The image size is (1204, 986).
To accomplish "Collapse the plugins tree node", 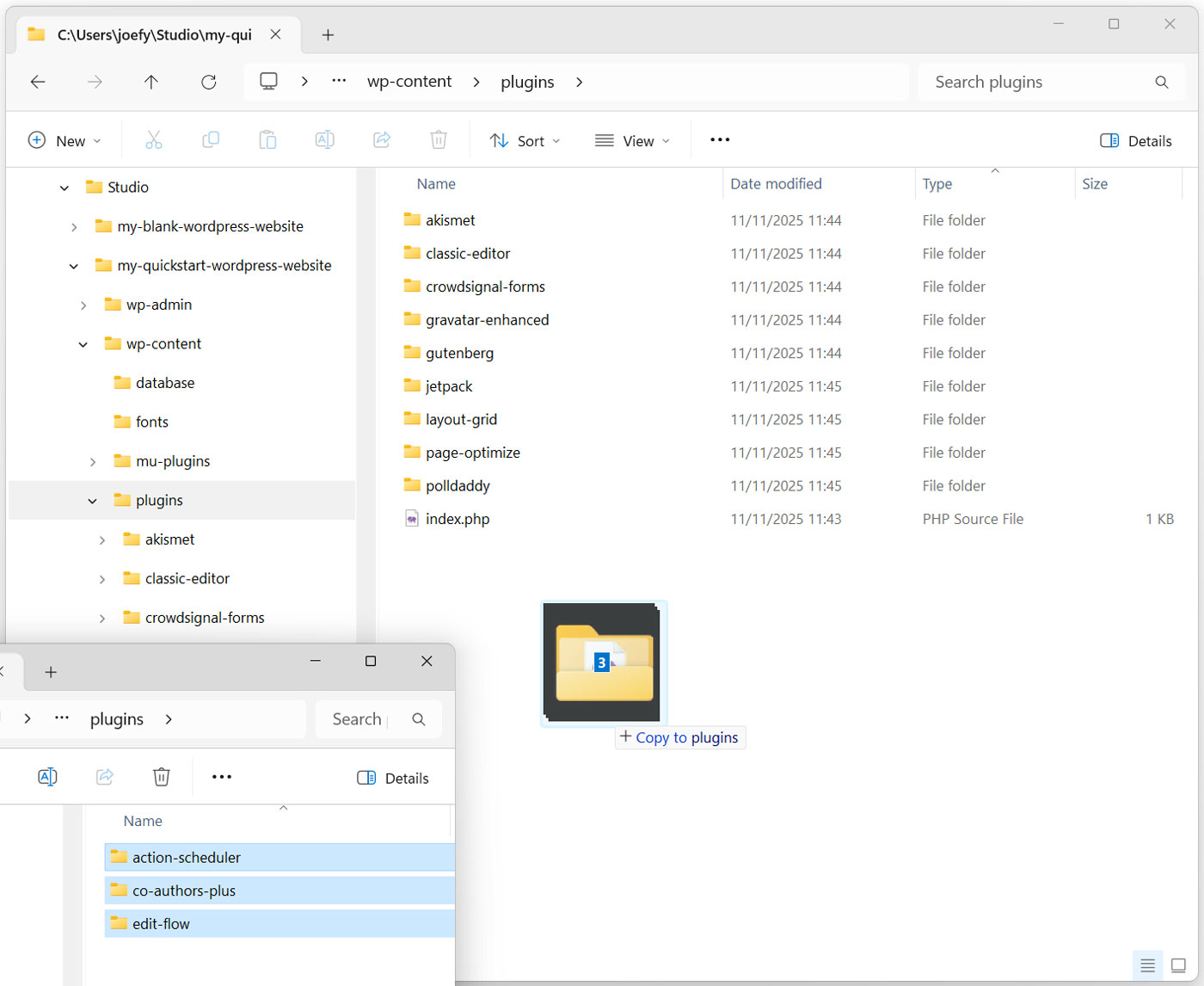I will click(92, 500).
